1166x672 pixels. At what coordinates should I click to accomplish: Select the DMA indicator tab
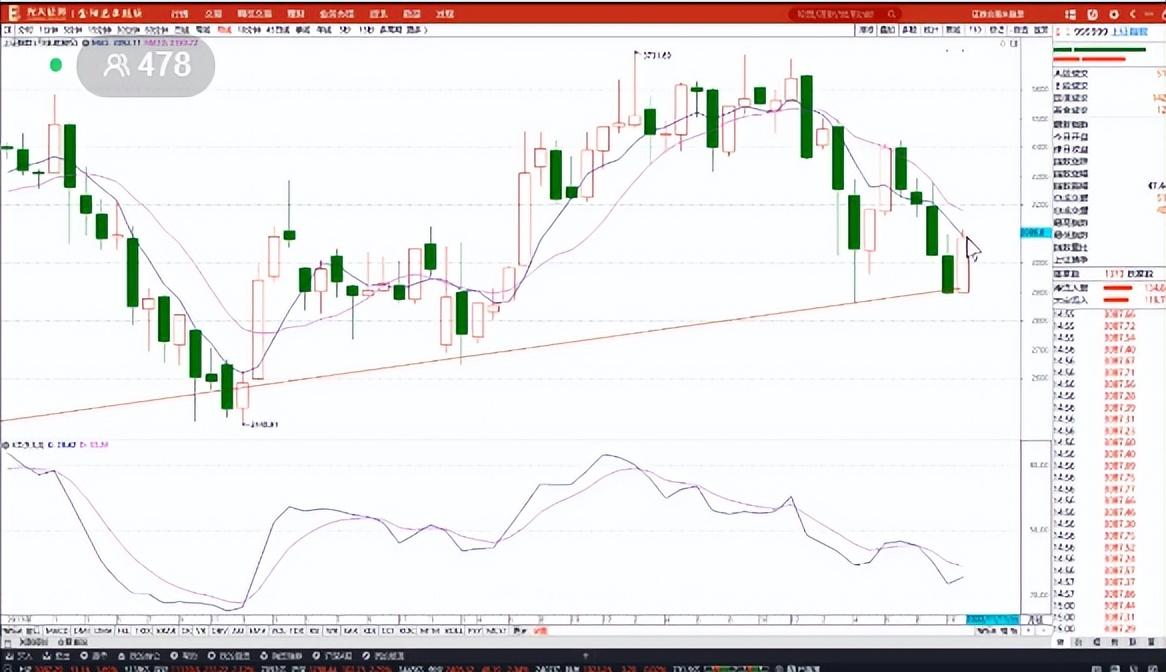[x=103, y=631]
